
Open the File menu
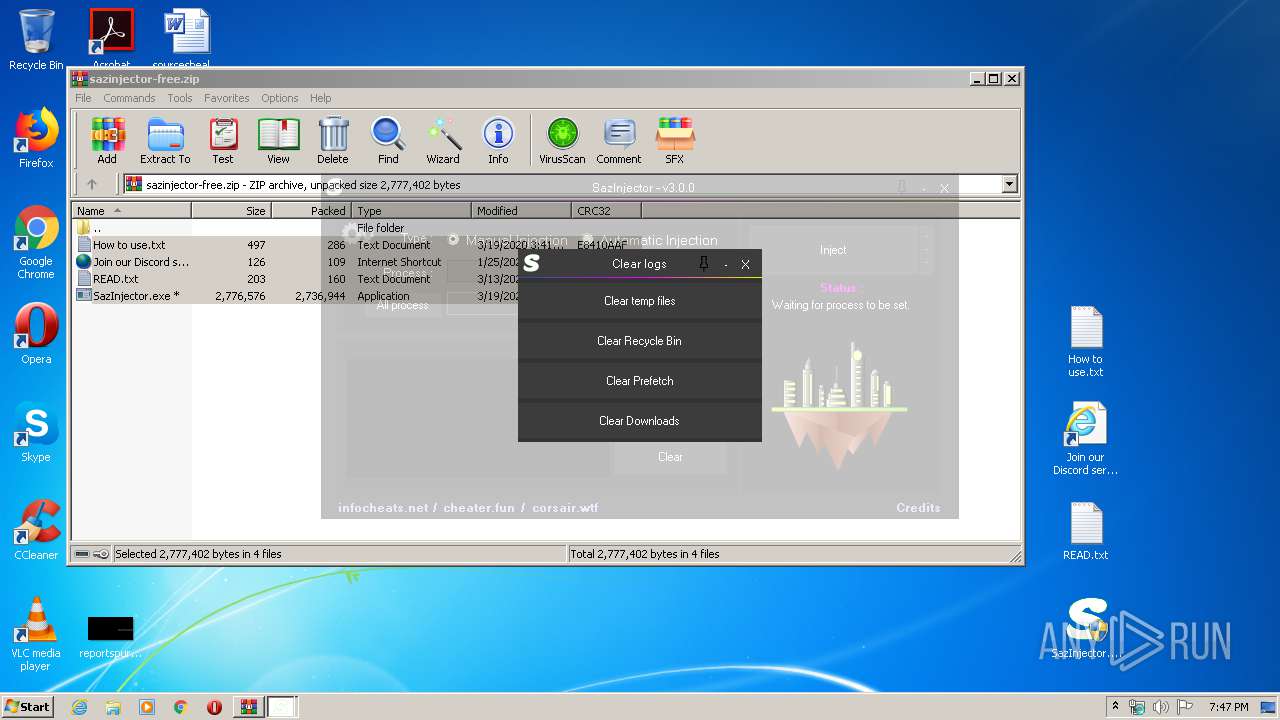(x=83, y=98)
